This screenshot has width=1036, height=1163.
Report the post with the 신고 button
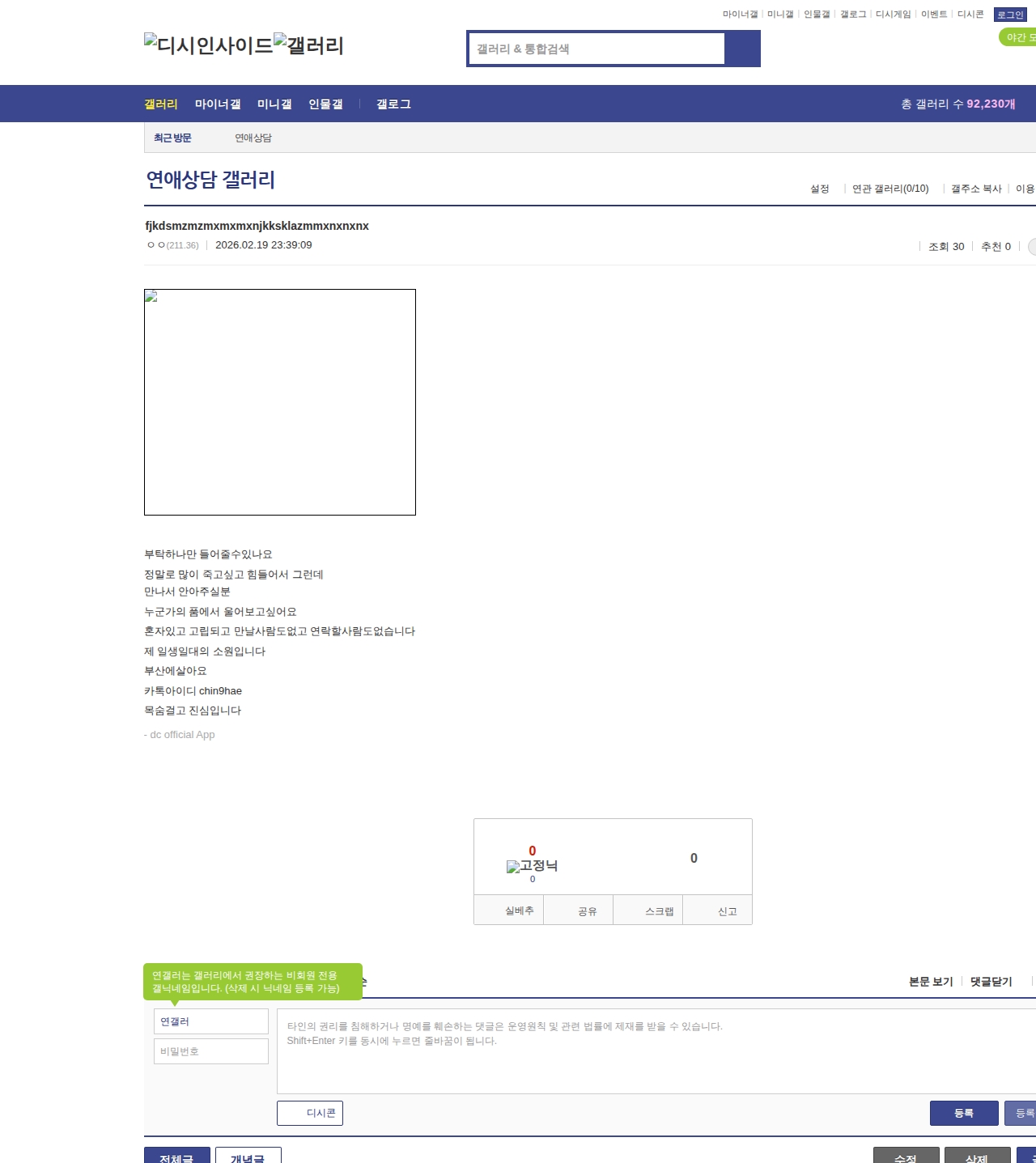point(718,910)
